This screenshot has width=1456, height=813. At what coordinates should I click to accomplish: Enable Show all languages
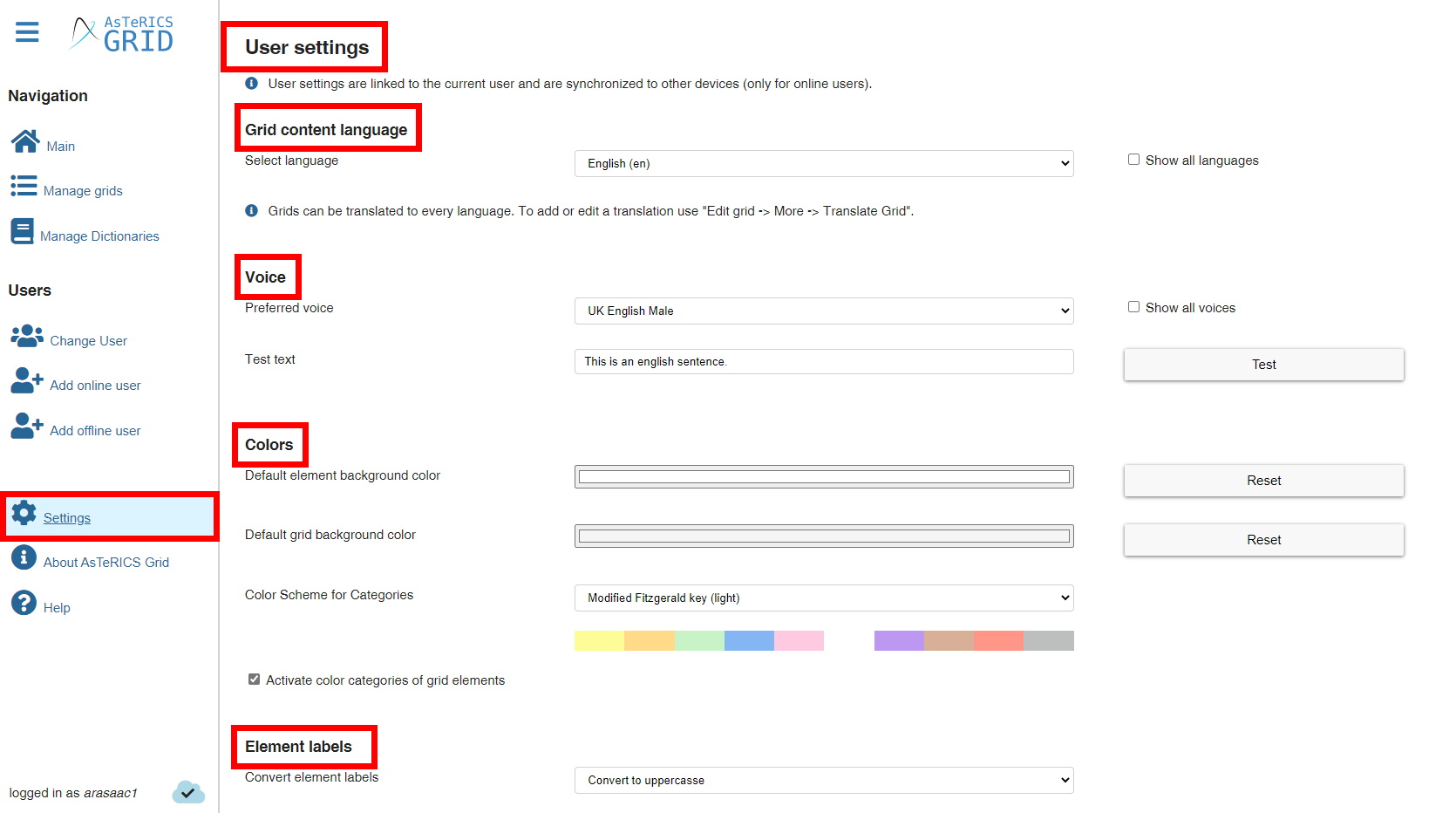coord(1133,159)
